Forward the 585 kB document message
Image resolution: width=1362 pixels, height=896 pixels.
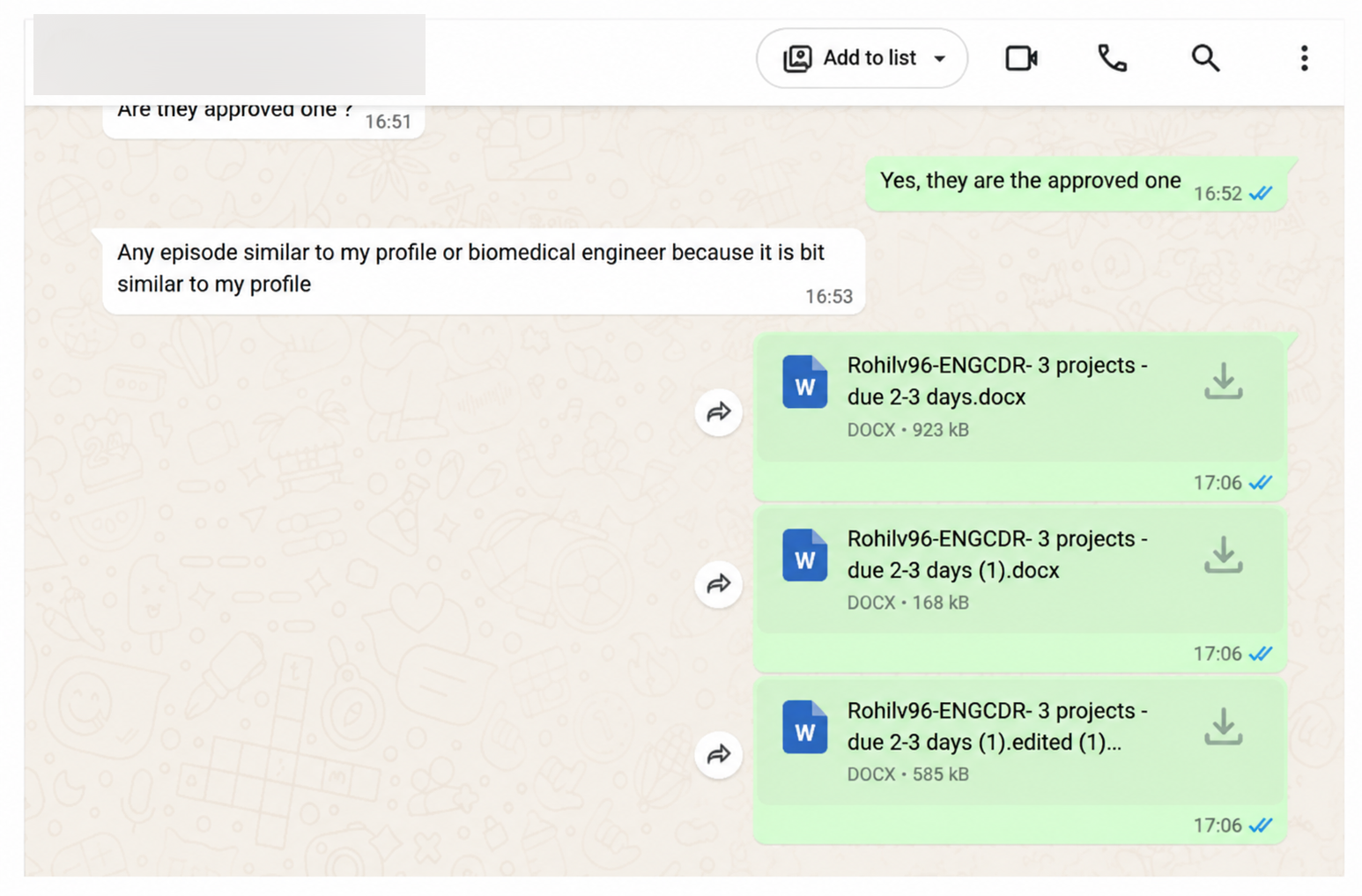coord(719,754)
